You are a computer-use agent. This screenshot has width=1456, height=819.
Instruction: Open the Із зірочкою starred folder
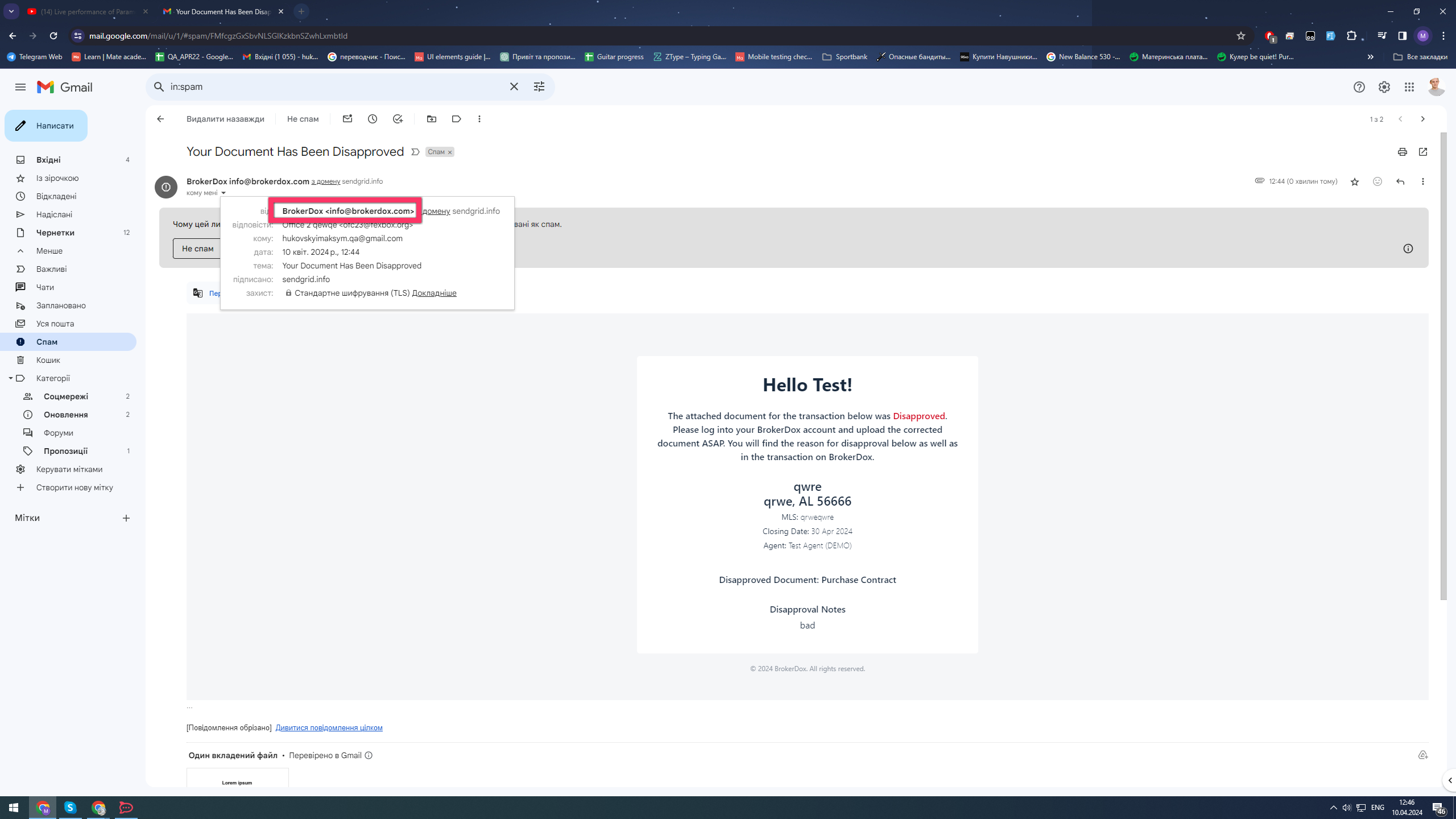pos(68,178)
